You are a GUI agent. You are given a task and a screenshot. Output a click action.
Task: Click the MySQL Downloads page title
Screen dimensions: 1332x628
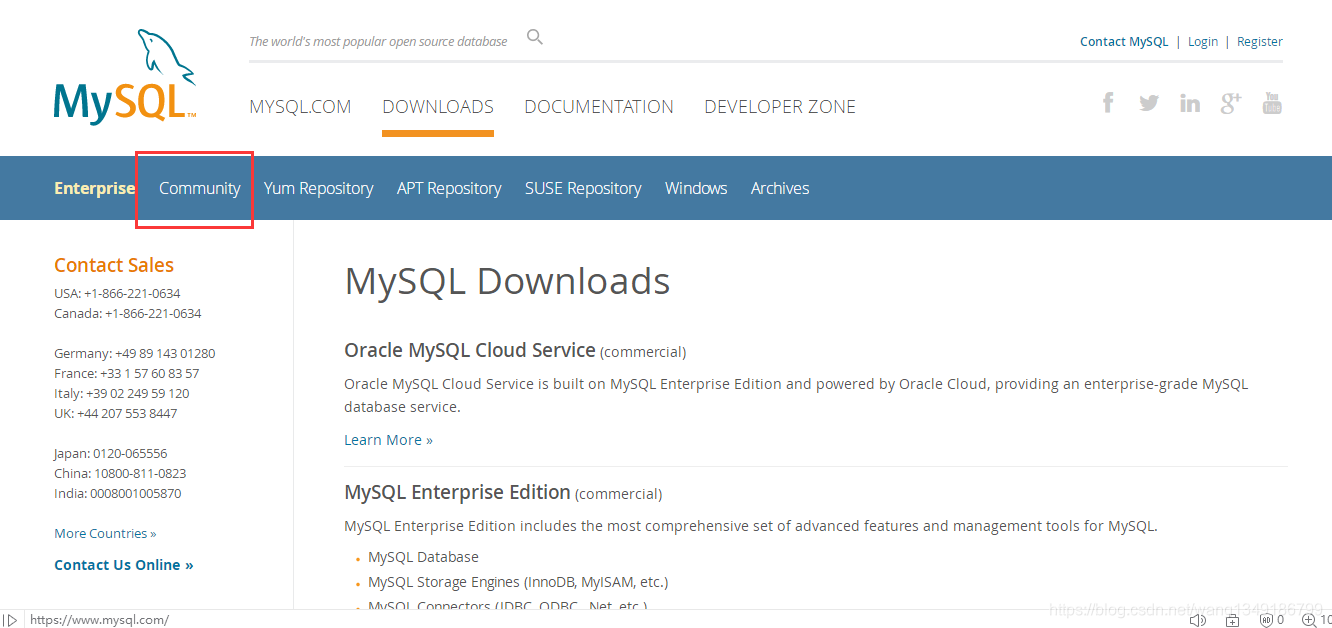tap(507, 281)
